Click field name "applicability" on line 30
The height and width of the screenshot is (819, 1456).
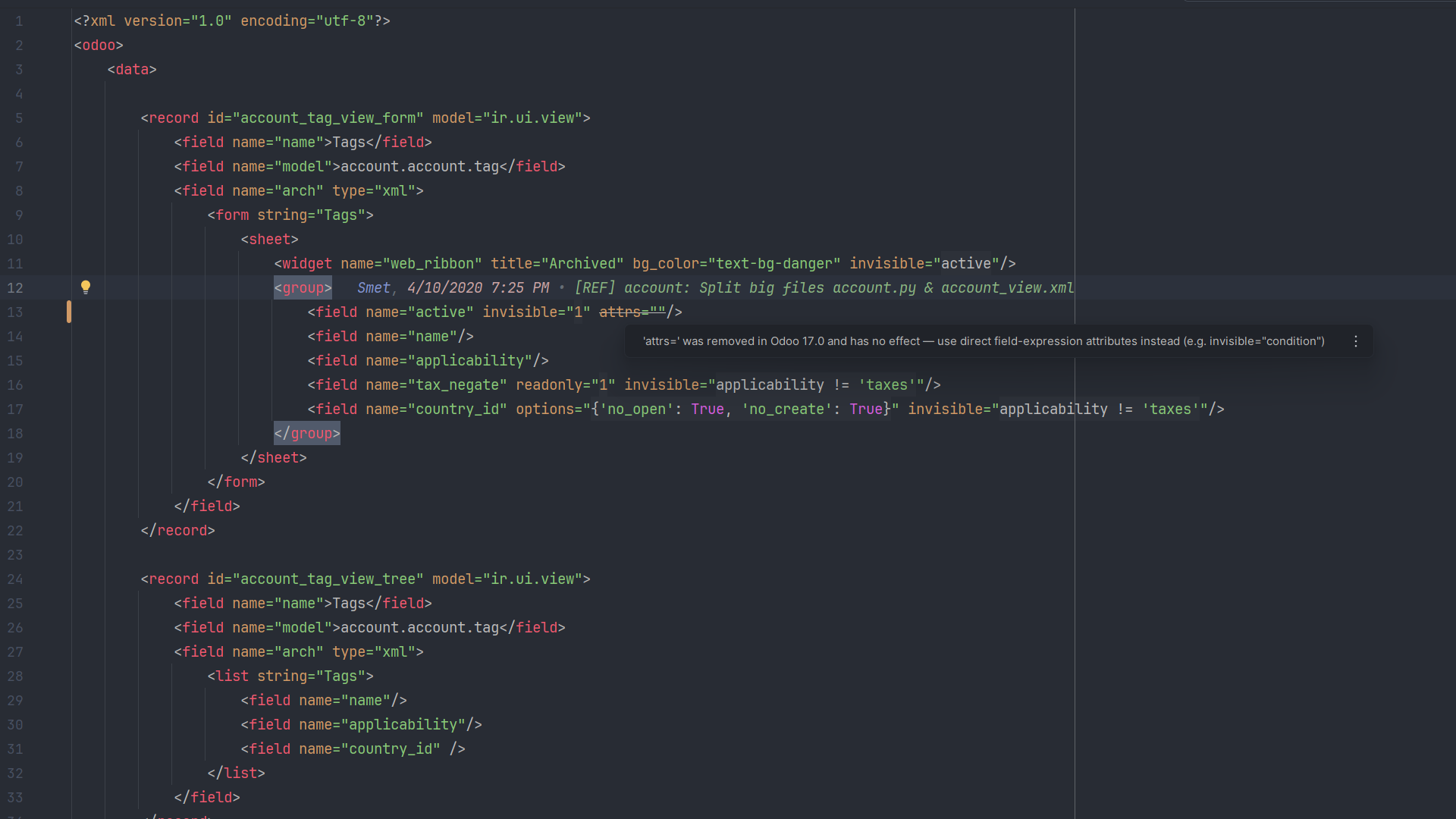(x=403, y=724)
